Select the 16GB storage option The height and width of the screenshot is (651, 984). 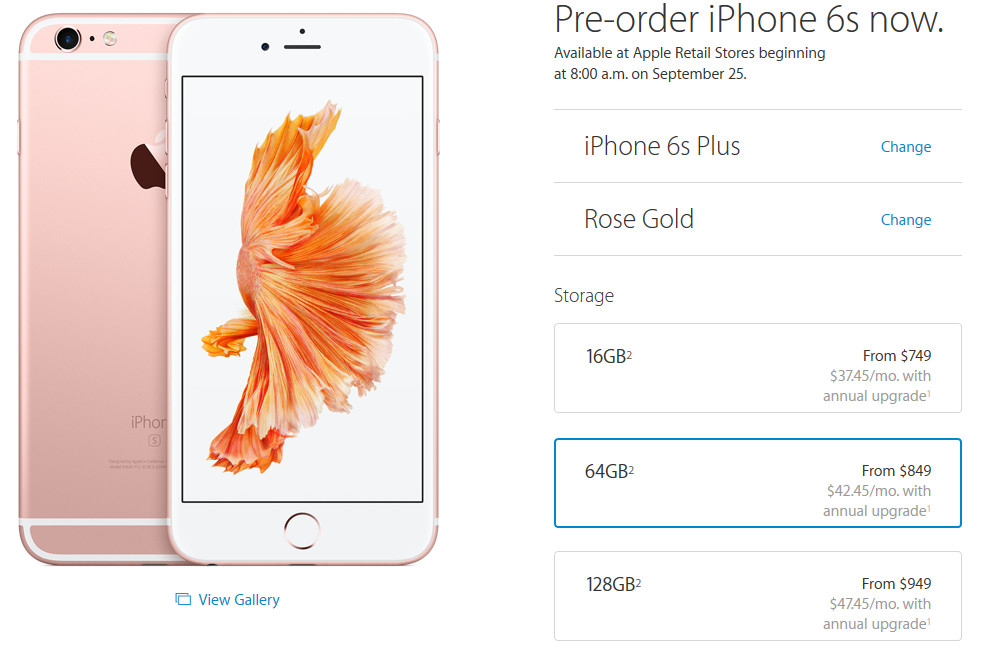click(x=757, y=368)
